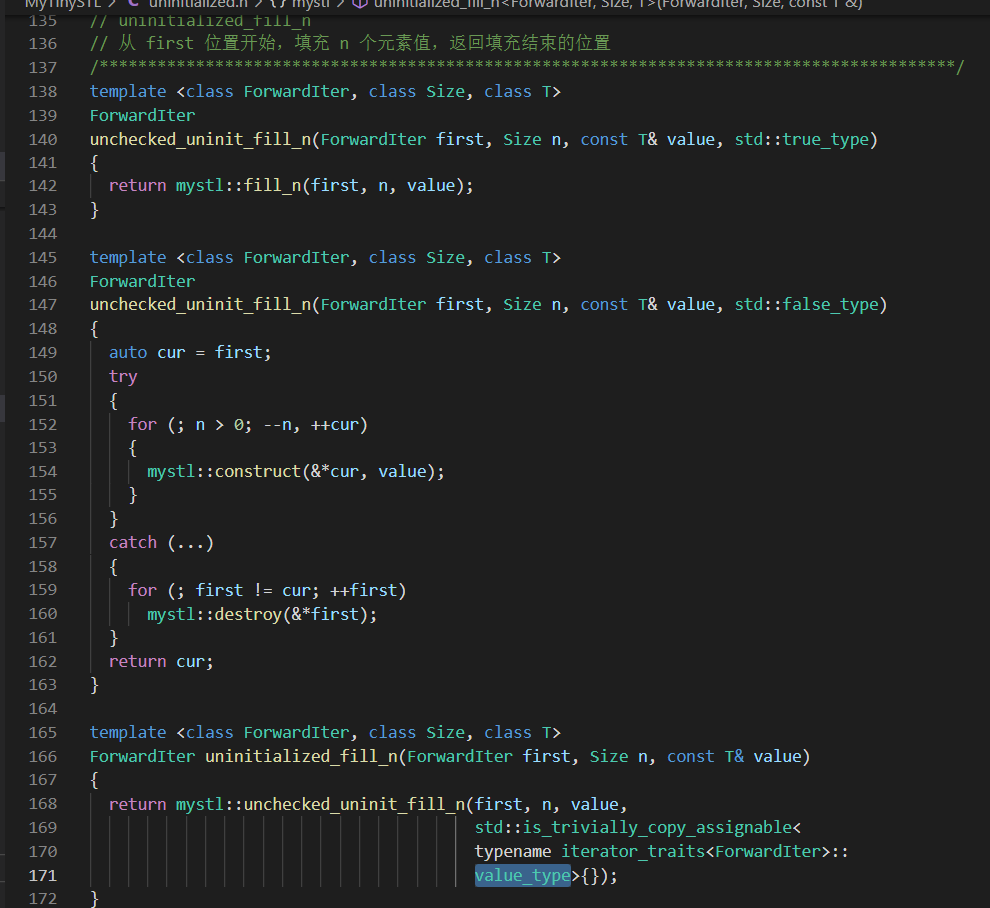Click 'const' keyword on line 166

(691, 756)
